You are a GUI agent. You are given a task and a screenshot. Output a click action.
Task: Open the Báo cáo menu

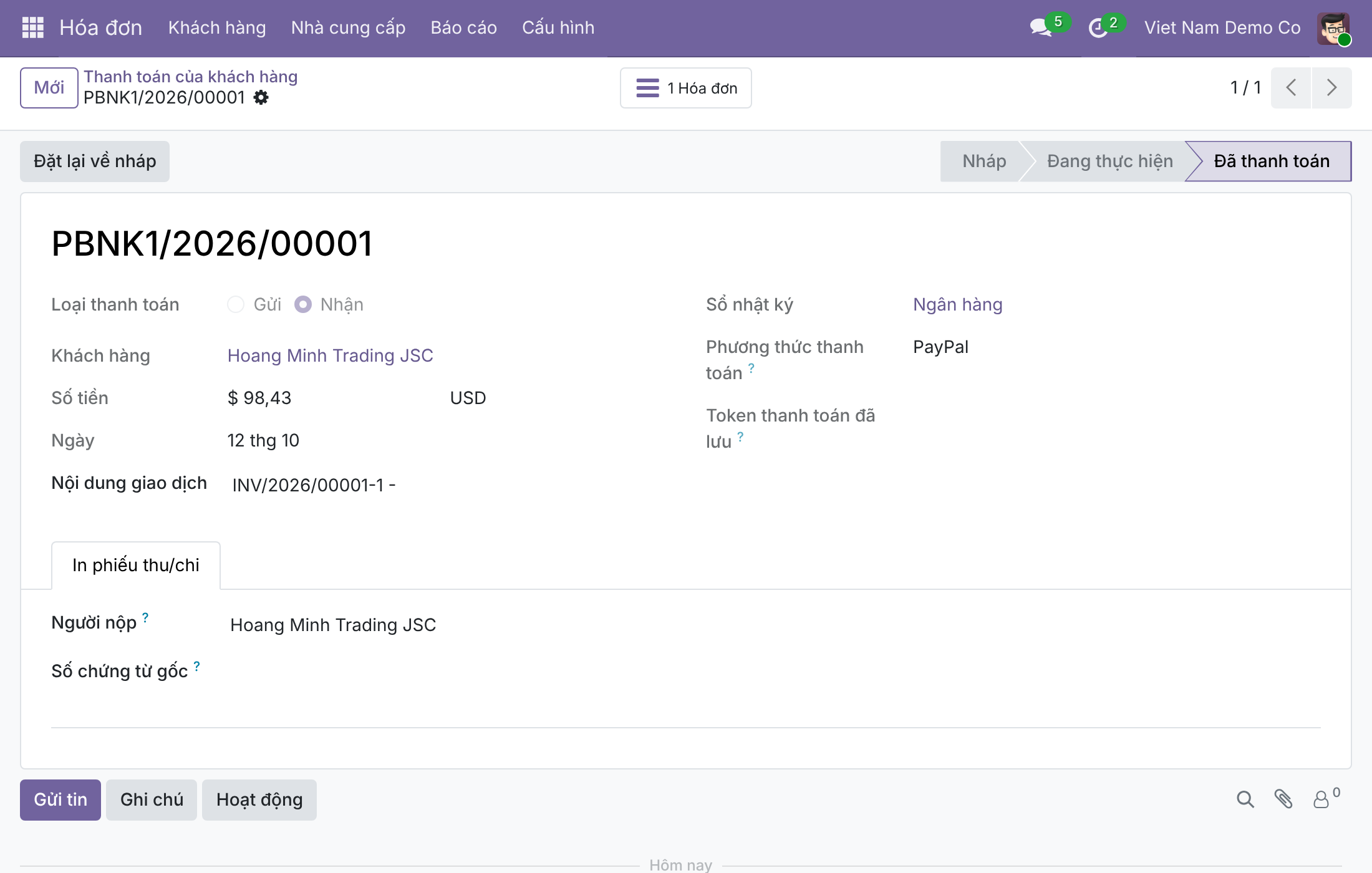pyautogui.click(x=463, y=27)
